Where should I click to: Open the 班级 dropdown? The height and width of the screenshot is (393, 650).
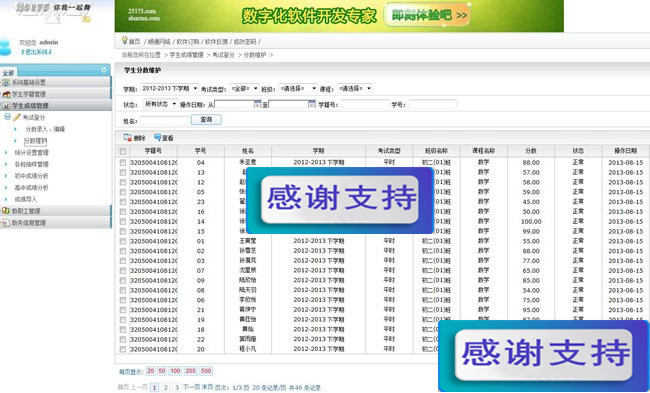pyautogui.click(x=298, y=88)
